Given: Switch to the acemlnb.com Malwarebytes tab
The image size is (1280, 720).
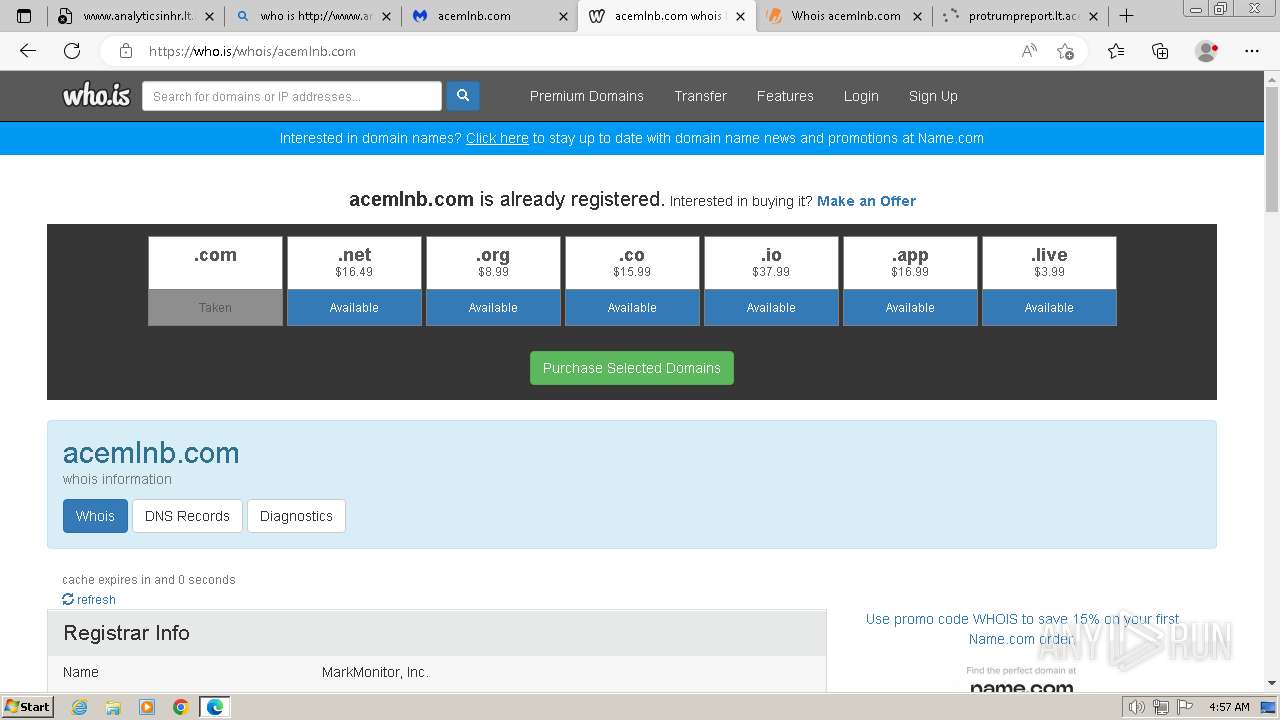Looking at the screenshot, I should tap(489, 16).
